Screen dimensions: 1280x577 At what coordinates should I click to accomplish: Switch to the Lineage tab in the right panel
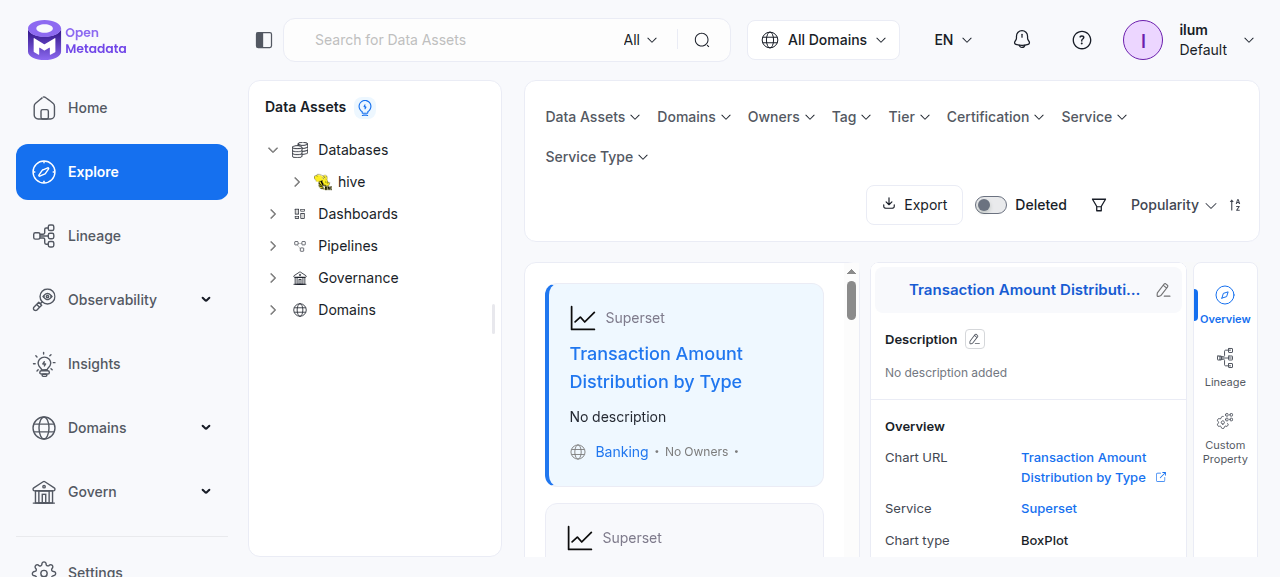1225,368
